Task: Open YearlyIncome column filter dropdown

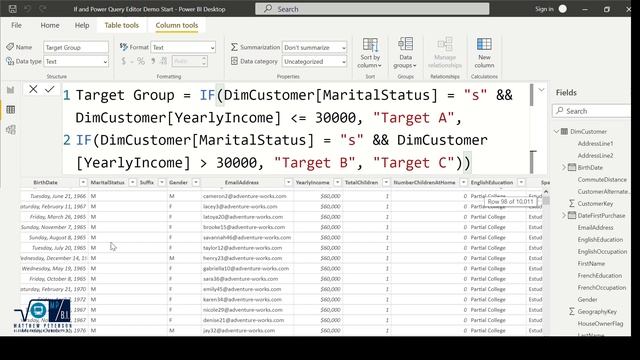Action: click(337, 182)
